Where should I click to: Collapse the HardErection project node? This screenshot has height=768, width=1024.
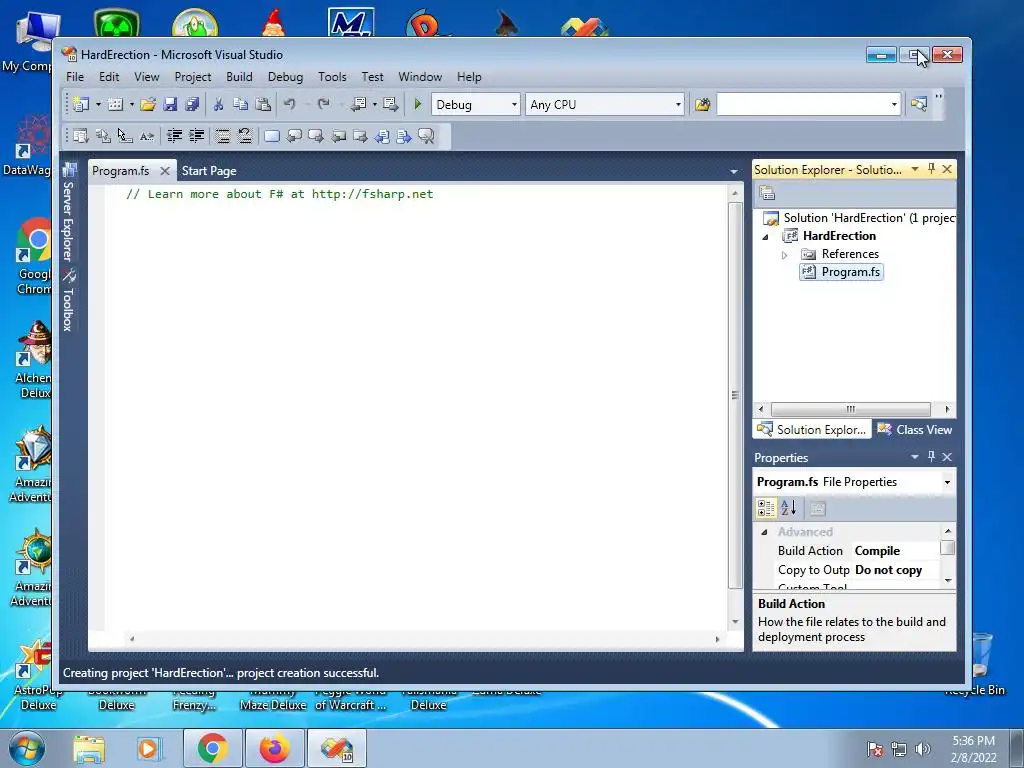coord(765,237)
